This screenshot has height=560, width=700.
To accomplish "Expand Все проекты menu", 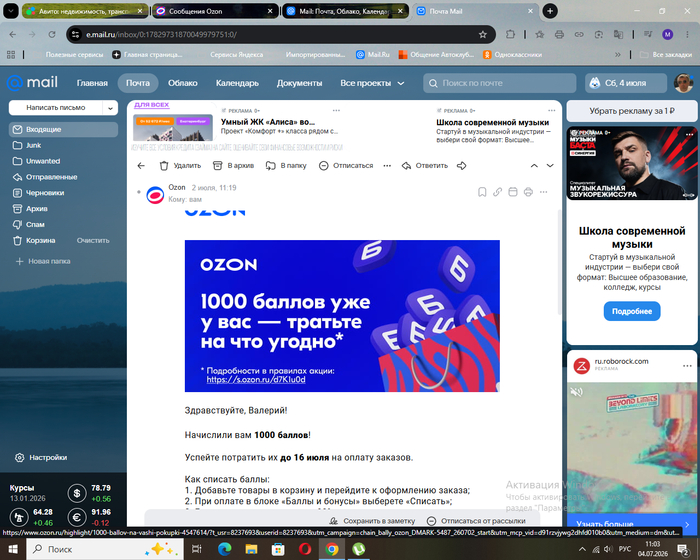I will 372,83.
